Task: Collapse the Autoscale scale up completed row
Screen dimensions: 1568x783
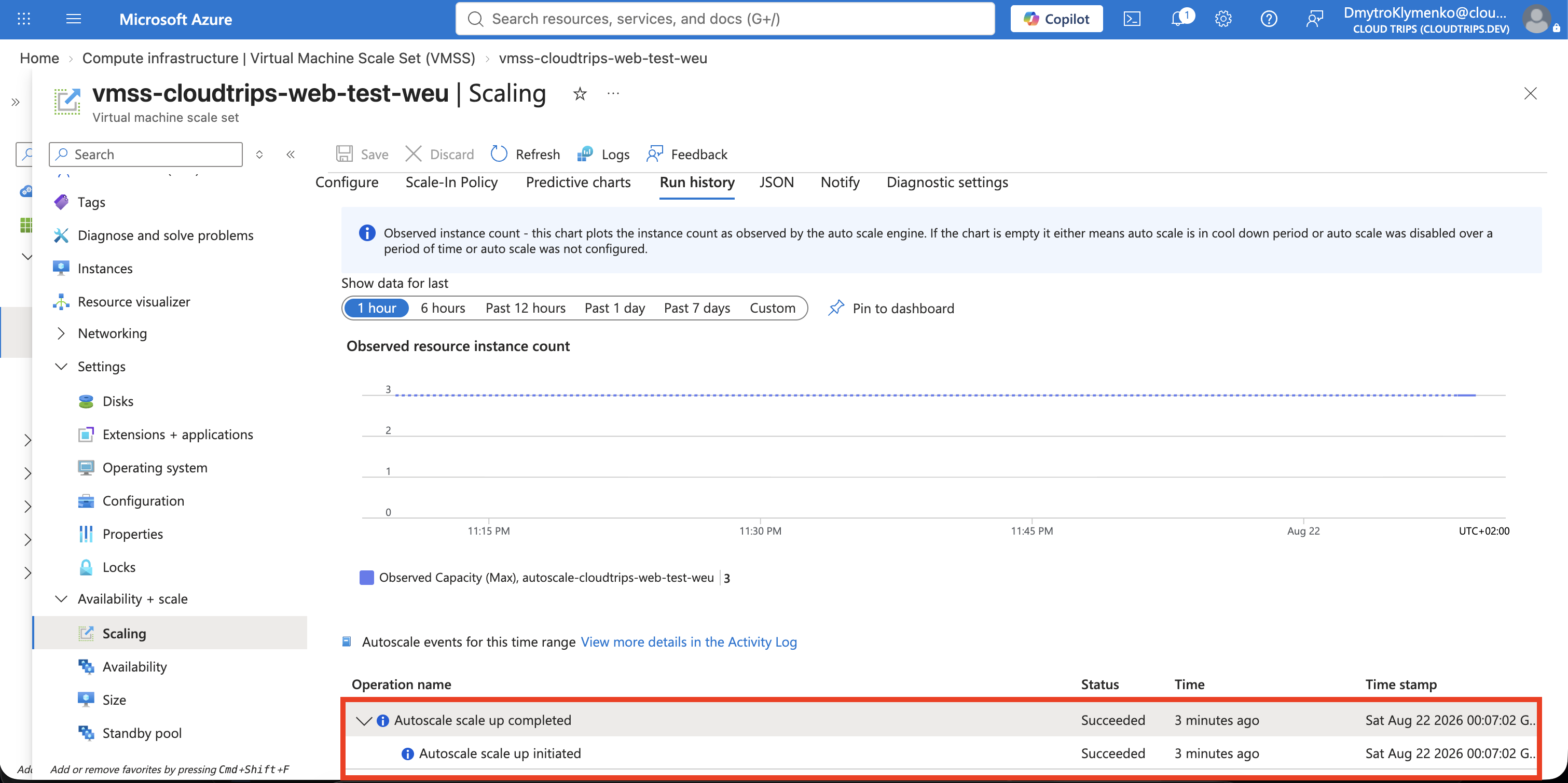Action: click(x=363, y=721)
